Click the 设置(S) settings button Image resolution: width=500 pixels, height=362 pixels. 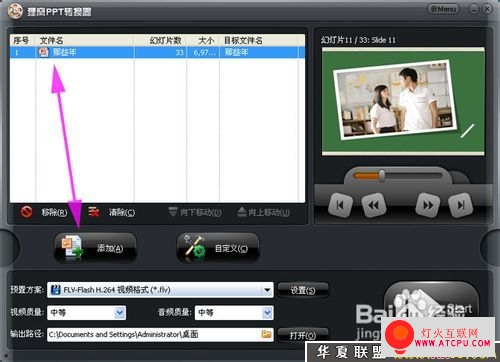coord(303,290)
